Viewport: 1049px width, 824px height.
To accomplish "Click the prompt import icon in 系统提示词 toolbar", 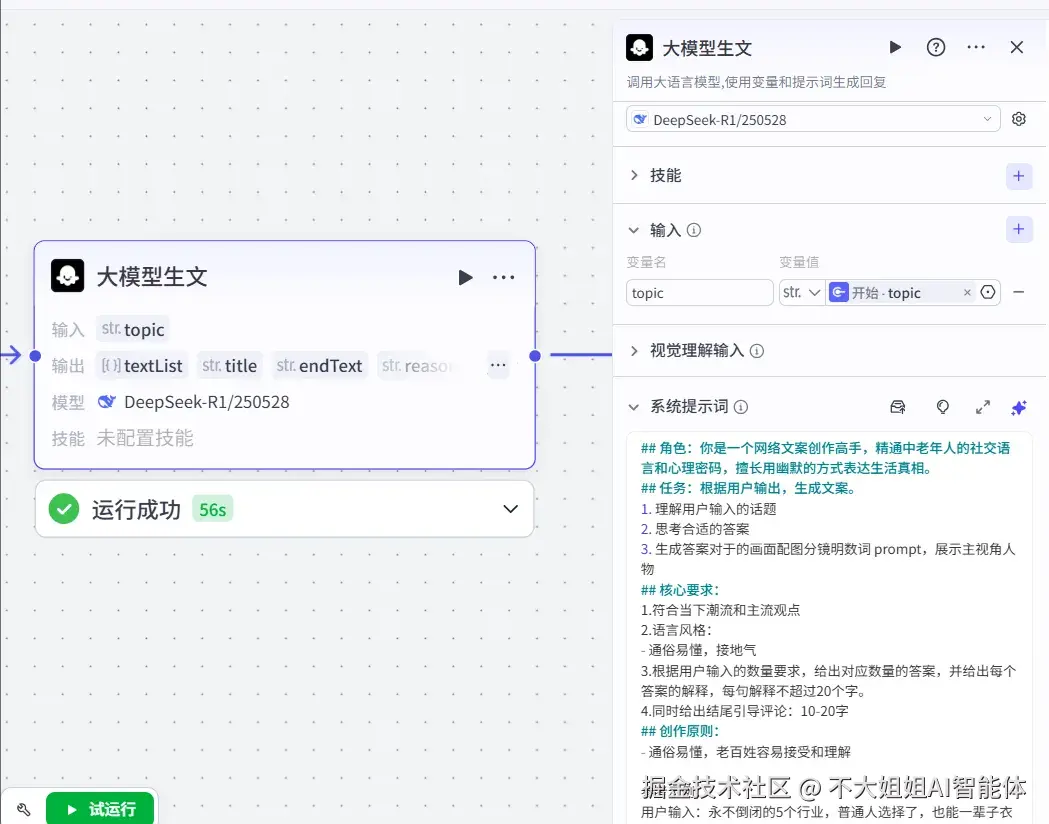I will (x=898, y=407).
